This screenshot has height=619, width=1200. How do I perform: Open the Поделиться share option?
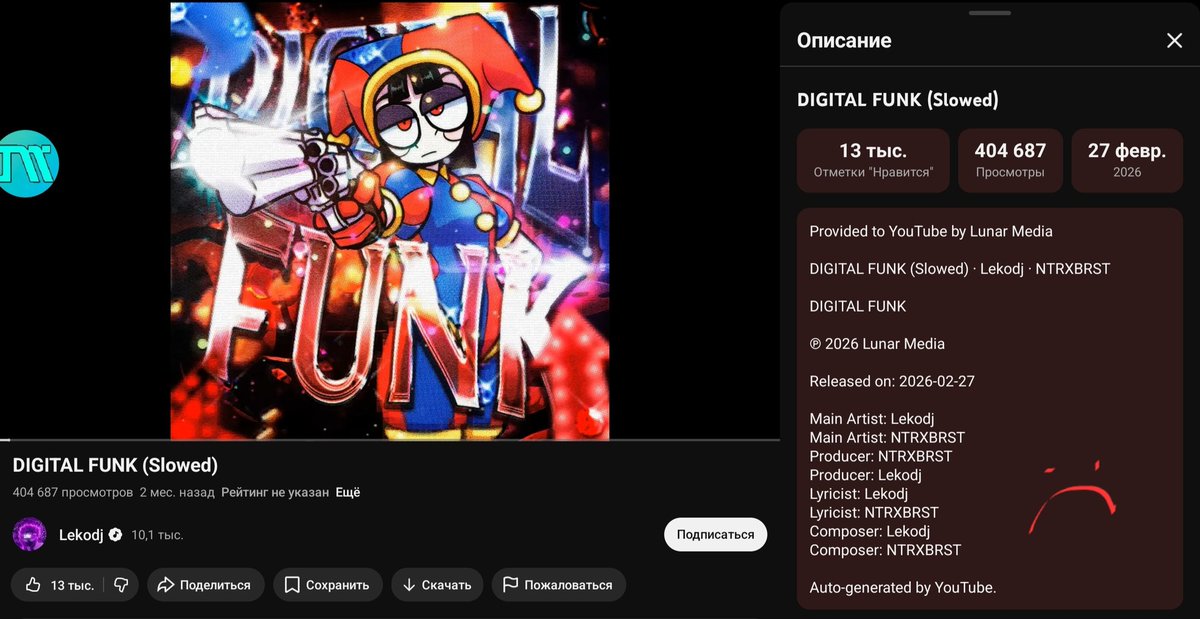point(206,585)
